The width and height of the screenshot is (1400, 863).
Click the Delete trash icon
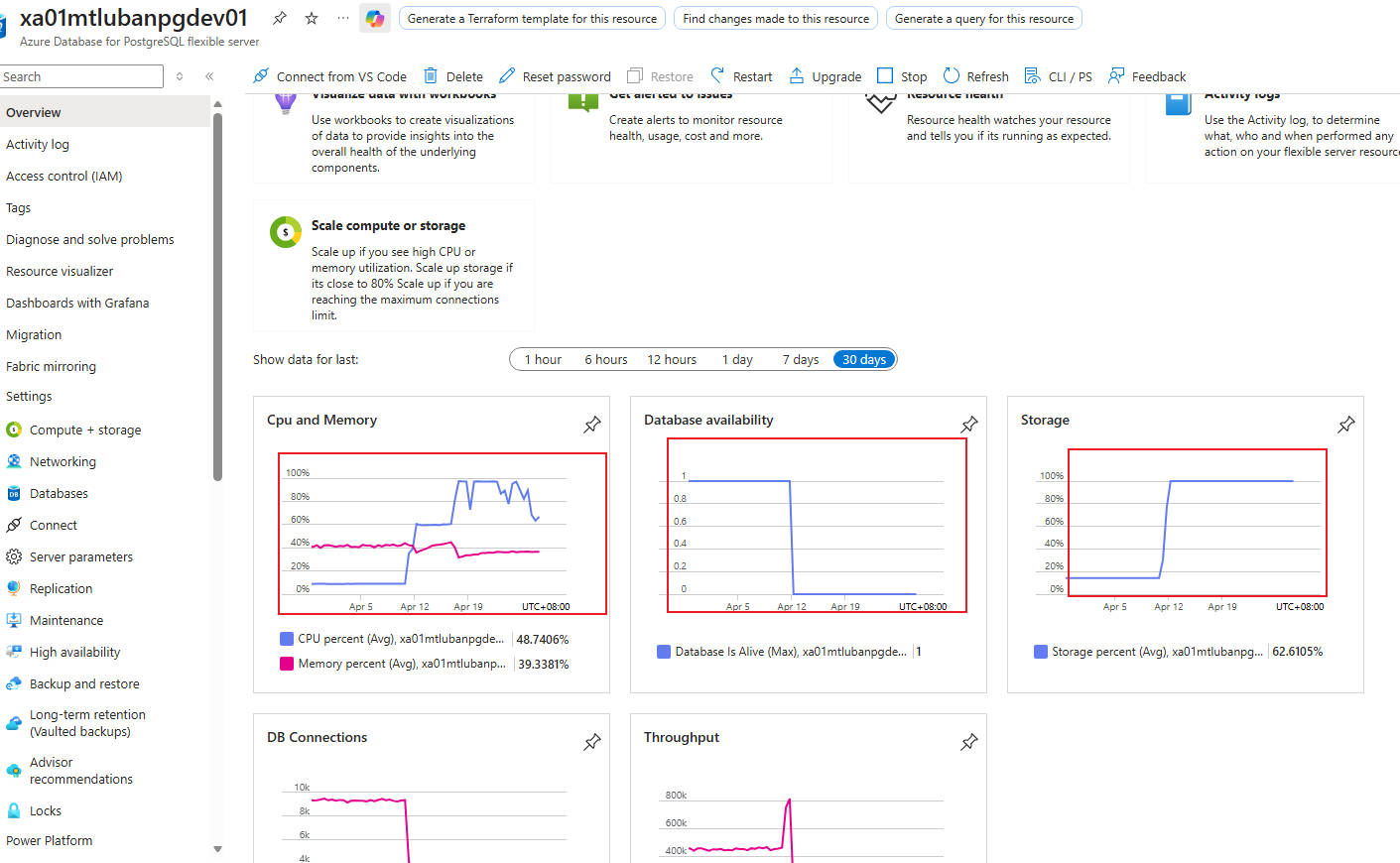(x=431, y=75)
